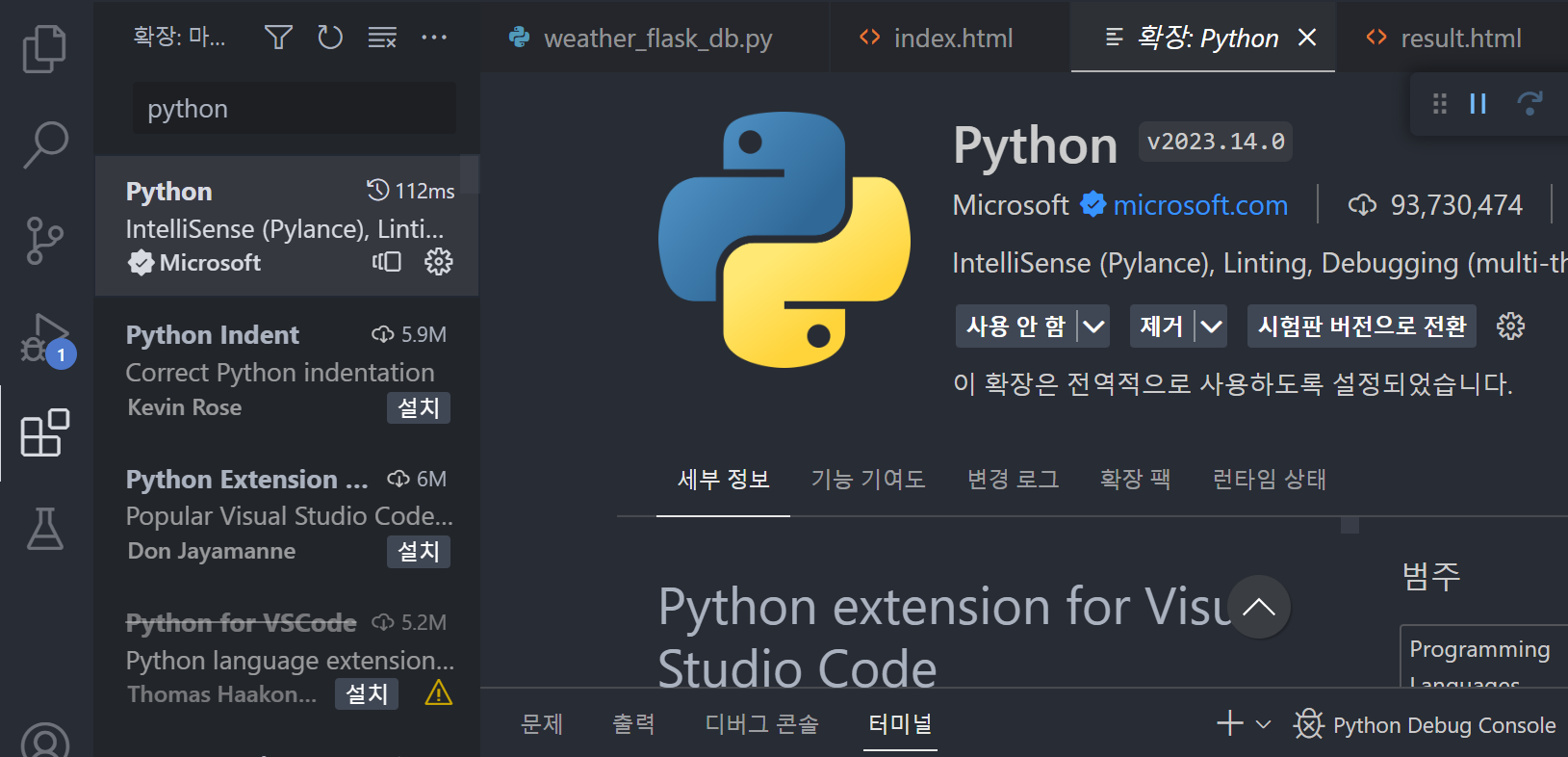Expand the 제거 dropdown arrow
Screen dimensions: 1568x757
(1211, 326)
